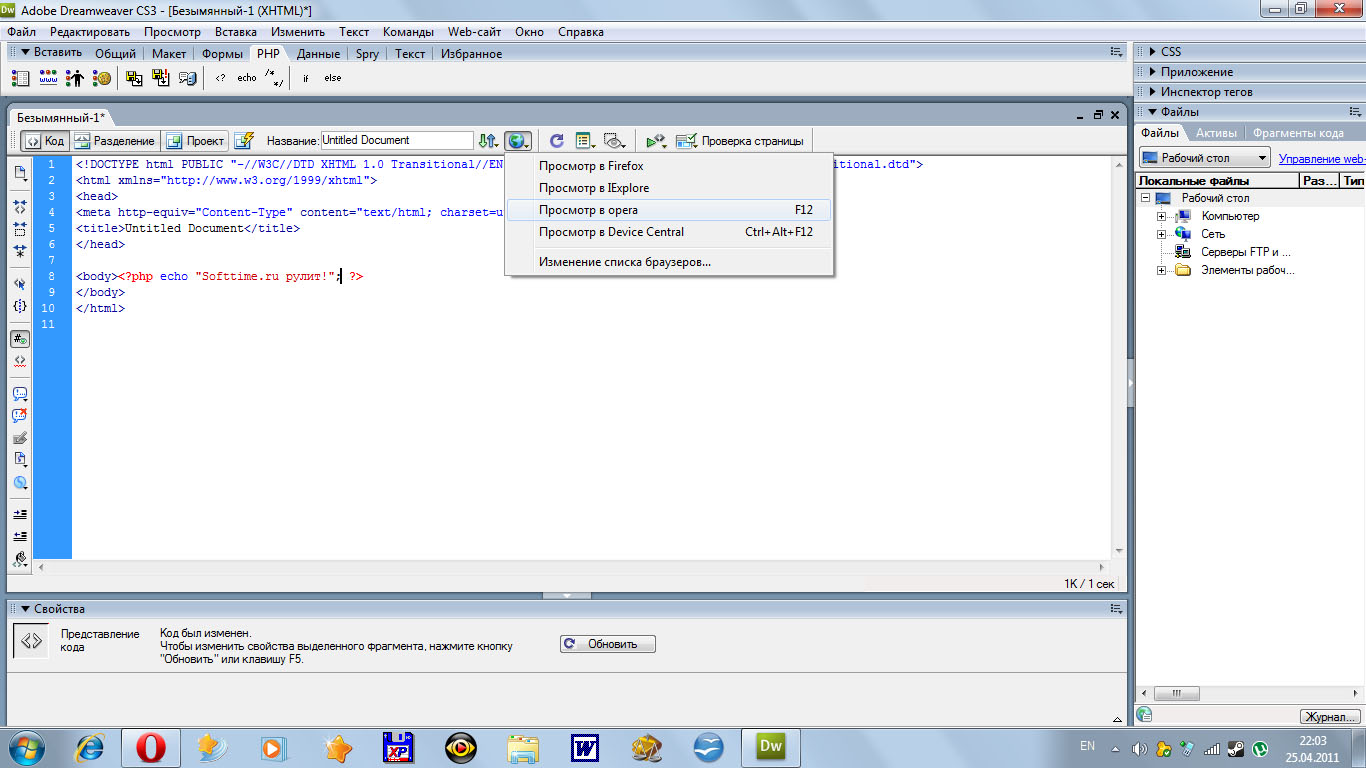Screen dimensions: 1366x768
Task: Open View options dropdown
Action: point(585,141)
